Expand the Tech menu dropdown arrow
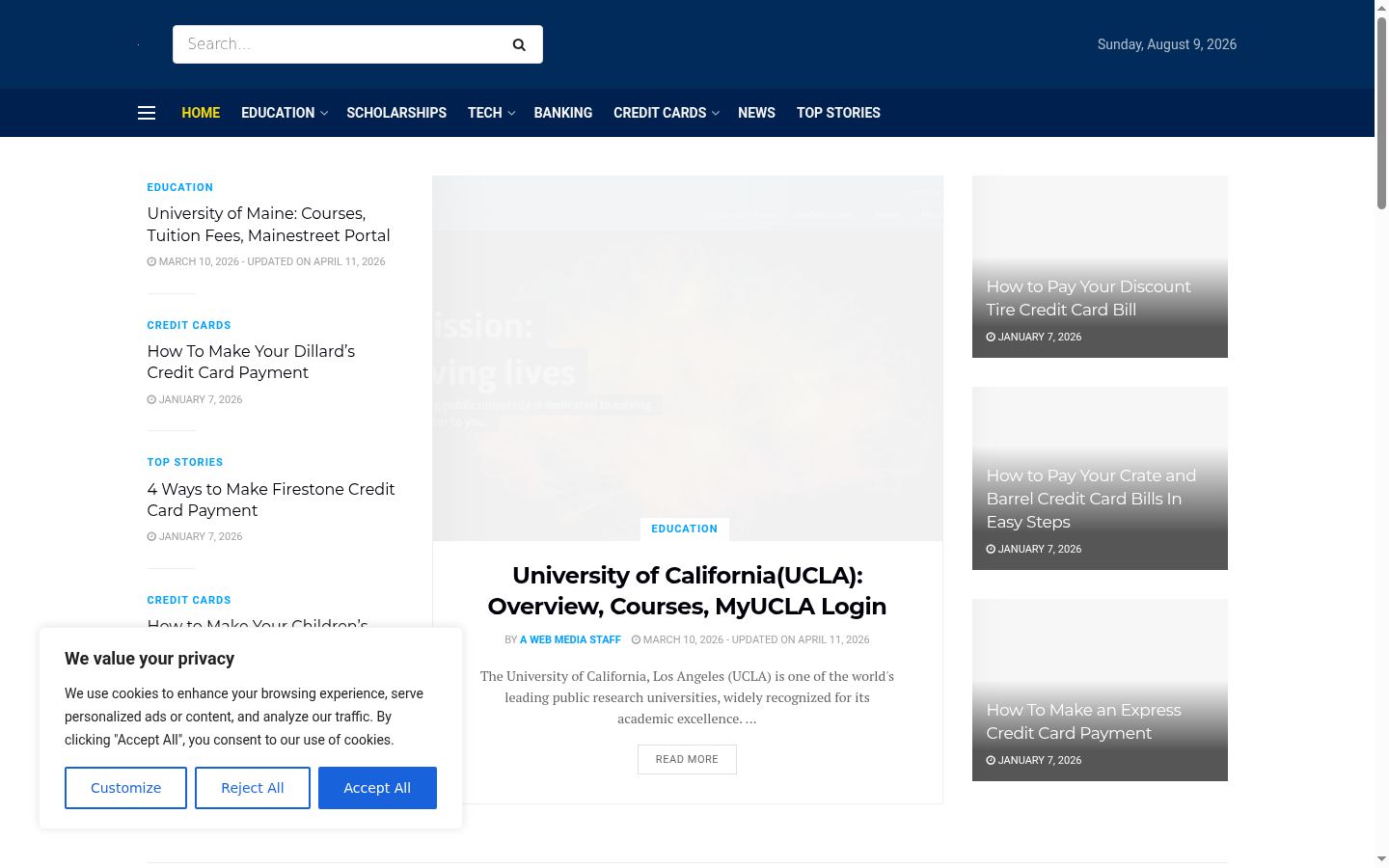Viewport: 1389px width, 868px height. [511, 114]
